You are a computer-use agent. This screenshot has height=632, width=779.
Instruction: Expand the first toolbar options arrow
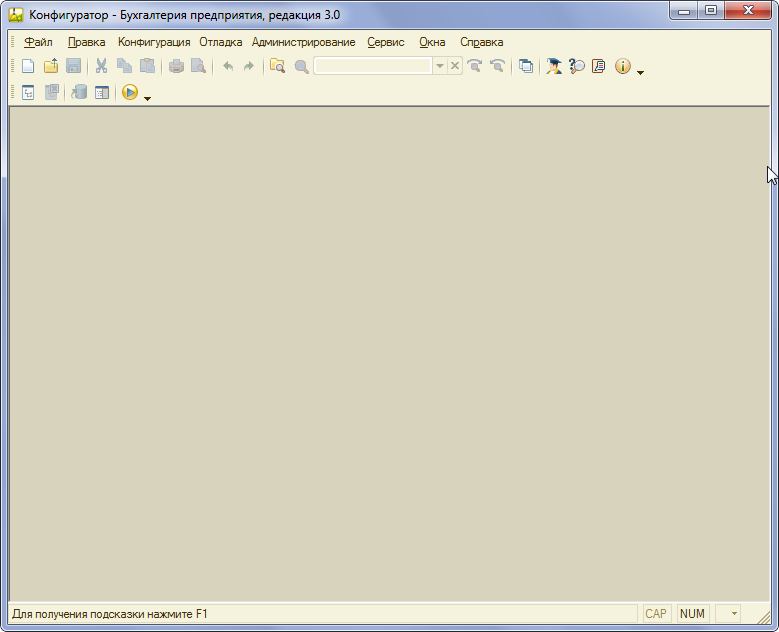tap(640, 73)
